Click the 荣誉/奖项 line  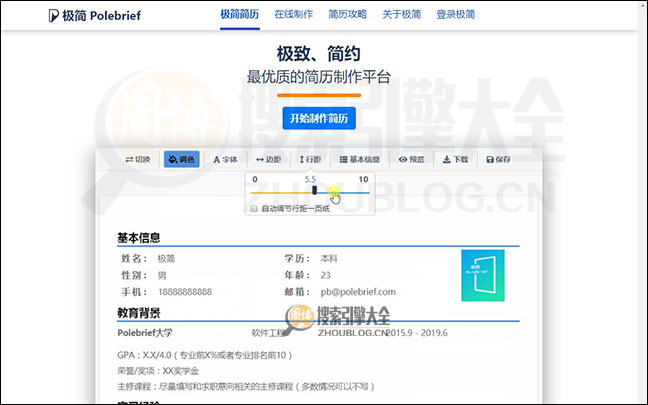pos(158,371)
